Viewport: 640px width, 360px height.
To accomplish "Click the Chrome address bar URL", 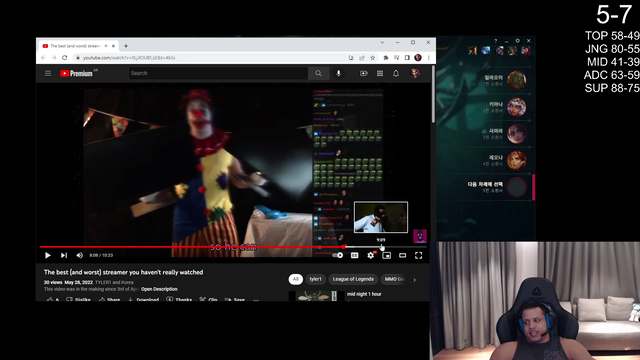I will coord(129,58).
